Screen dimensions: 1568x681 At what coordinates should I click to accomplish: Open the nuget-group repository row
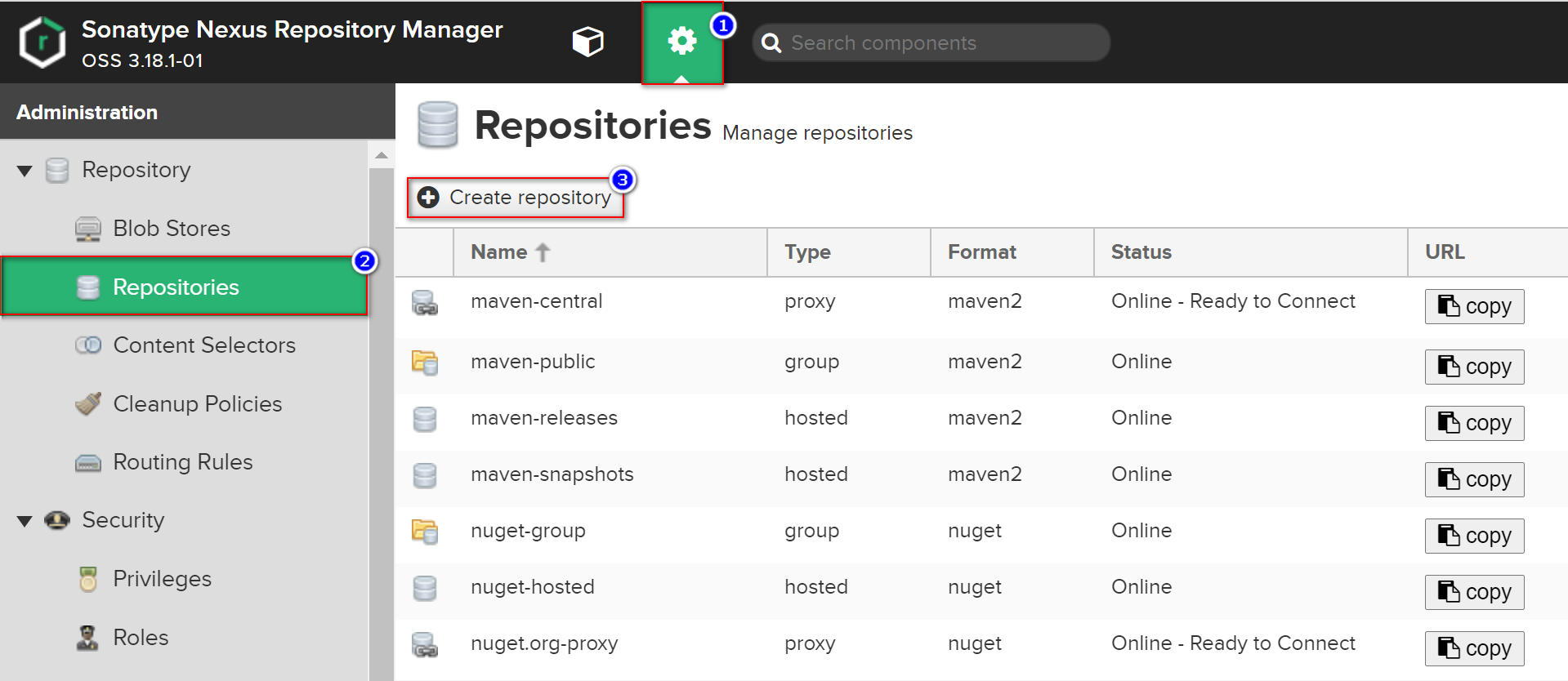click(981, 534)
